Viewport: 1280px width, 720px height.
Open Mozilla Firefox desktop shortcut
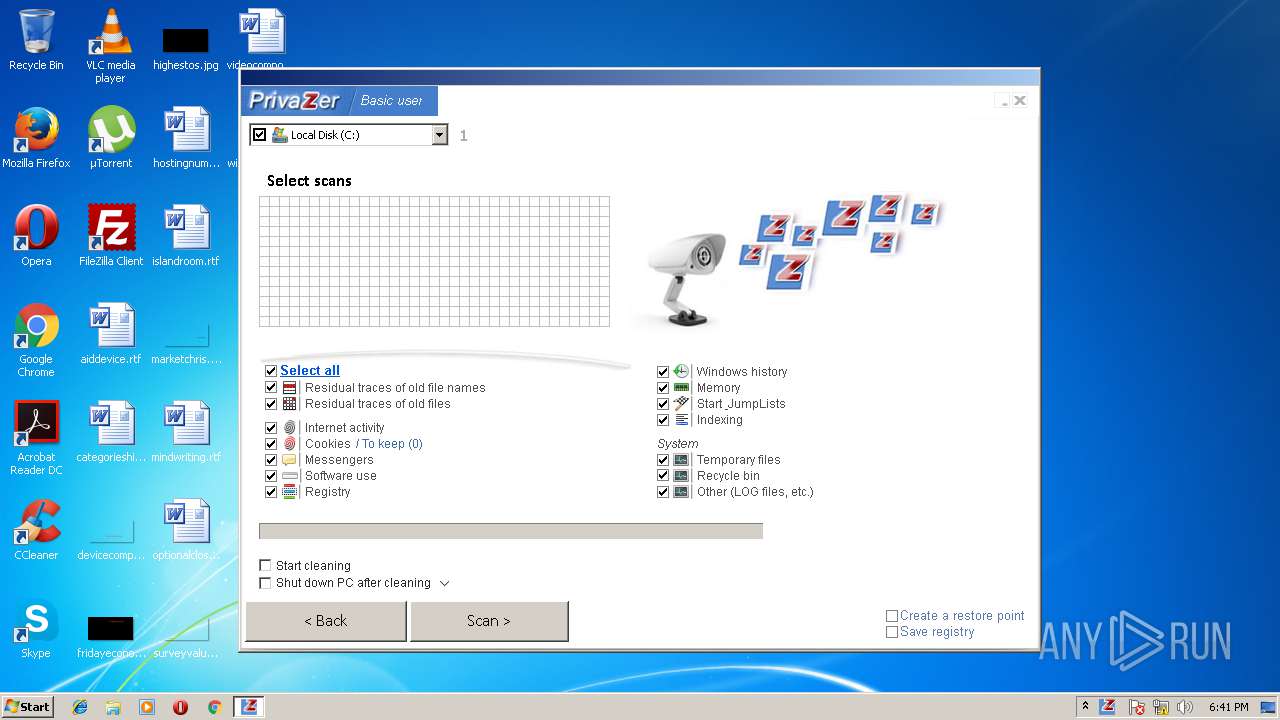(x=36, y=138)
